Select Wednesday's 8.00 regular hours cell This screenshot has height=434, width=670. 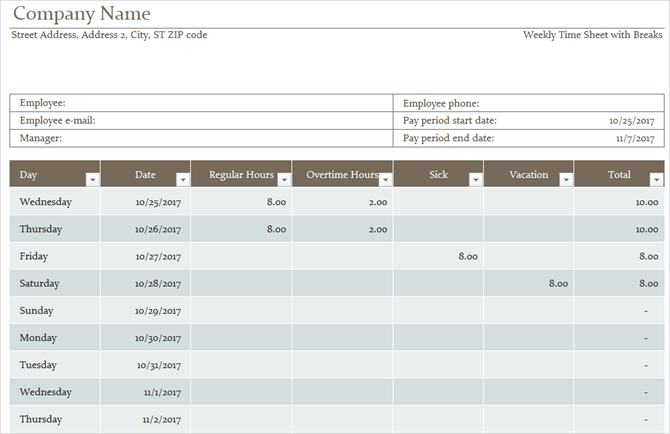click(x=240, y=201)
